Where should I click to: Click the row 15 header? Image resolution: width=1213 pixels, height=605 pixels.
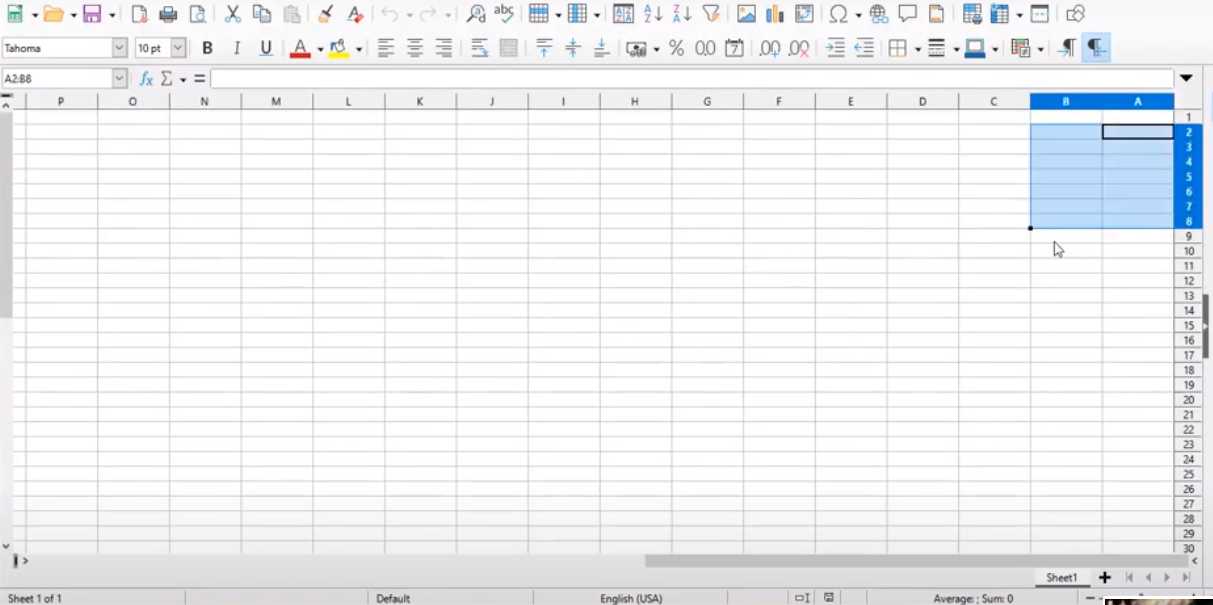(x=1189, y=326)
